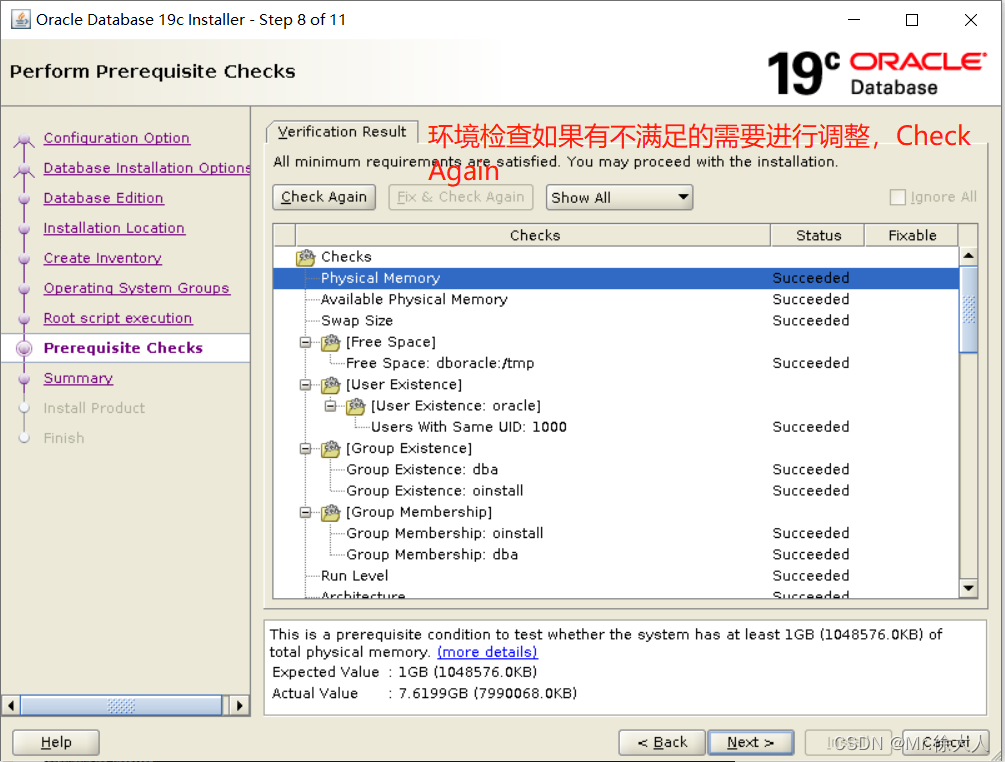Click the Checks root folder icon

(306, 257)
